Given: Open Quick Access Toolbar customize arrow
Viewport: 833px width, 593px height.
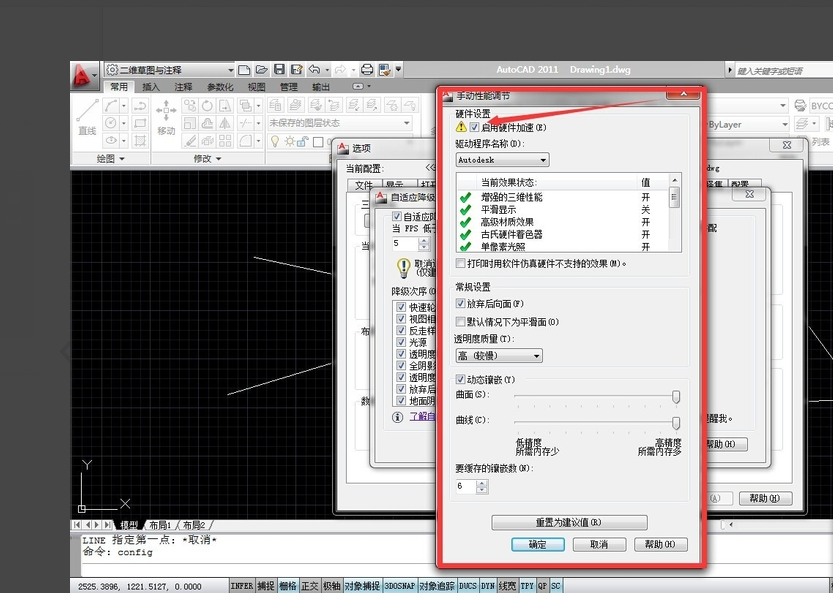Looking at the screenshot, I should [x=398, y=70].
